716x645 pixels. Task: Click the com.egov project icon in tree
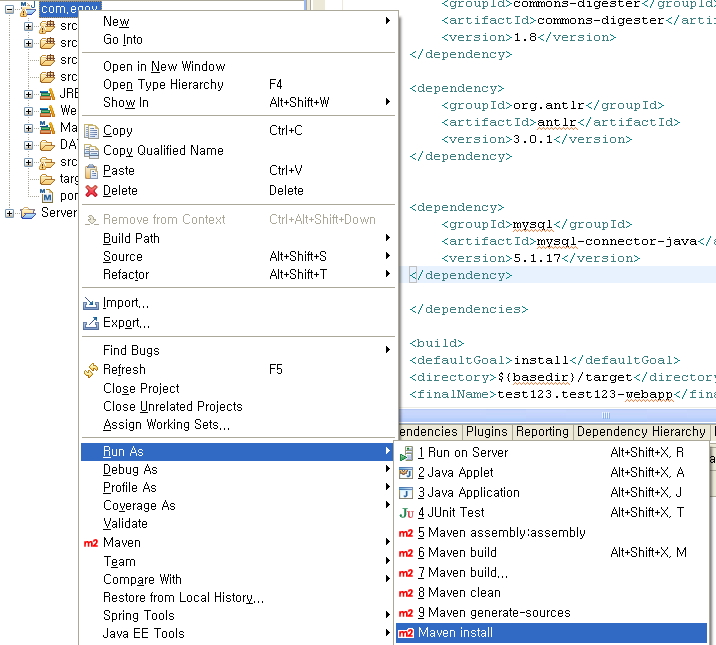coord(27,9)
